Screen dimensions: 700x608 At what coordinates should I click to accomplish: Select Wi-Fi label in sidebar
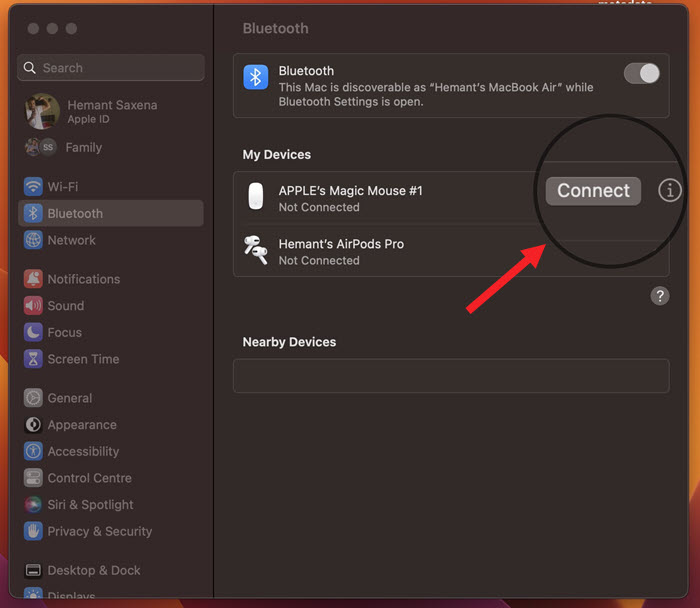[62, 187]
